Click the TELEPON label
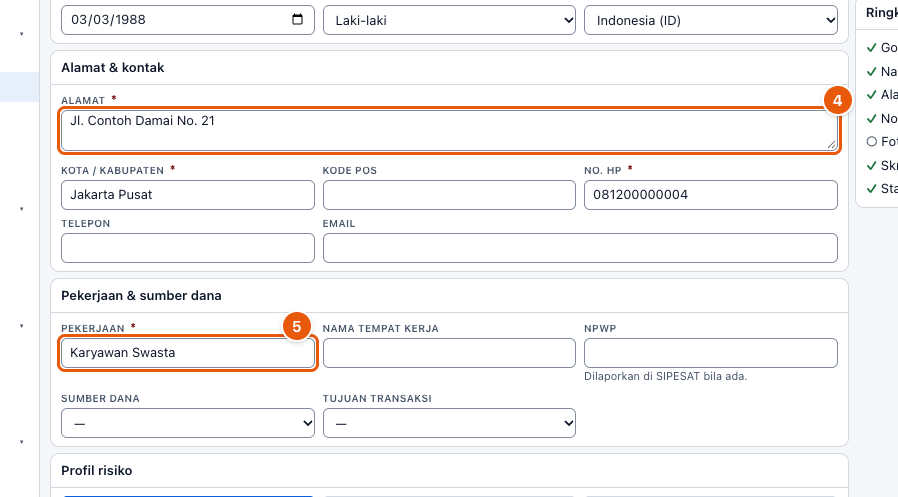 coord(85,224)
